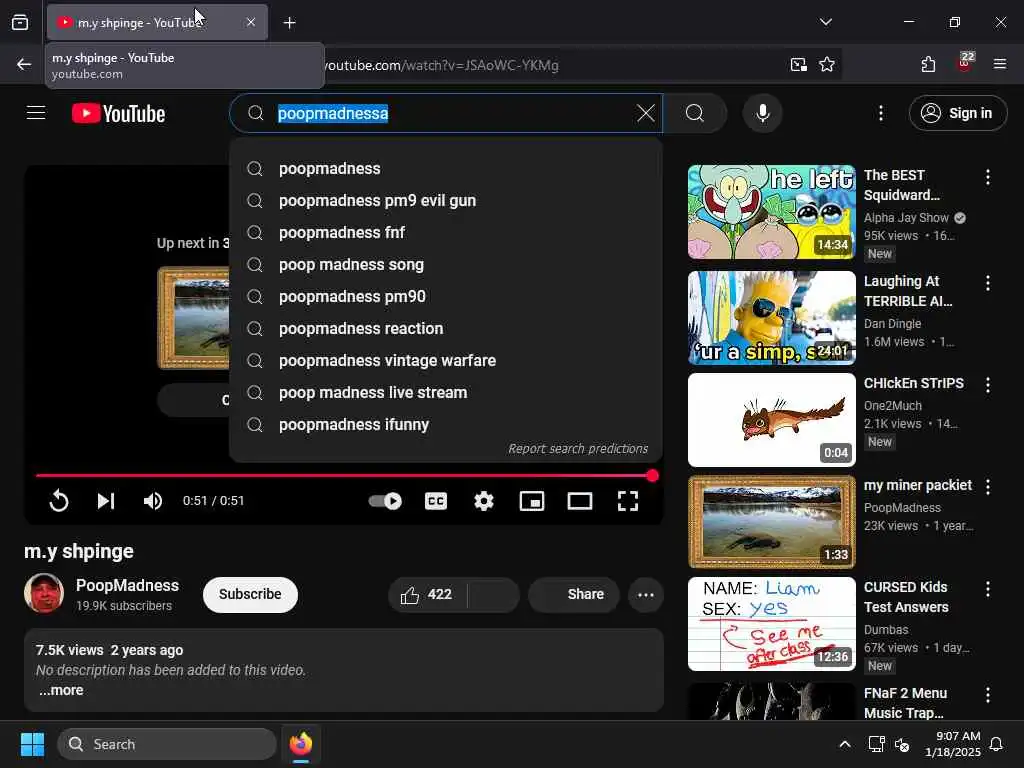This screenshot has height=768, width=1024.
Task: Click Report search predictions link
Action: (x=578, y=449)
